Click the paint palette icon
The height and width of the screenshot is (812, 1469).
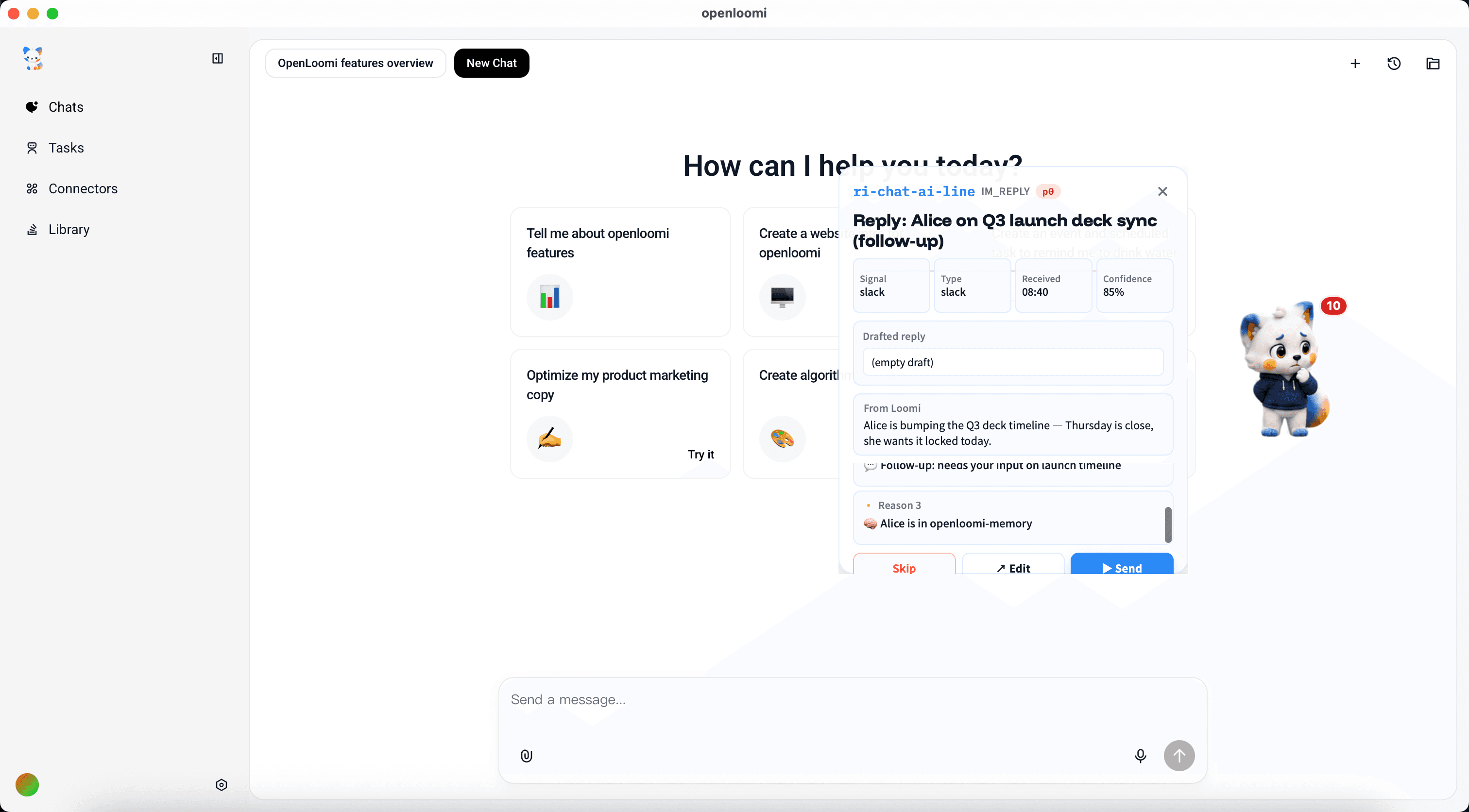click(x=782, y=439)
